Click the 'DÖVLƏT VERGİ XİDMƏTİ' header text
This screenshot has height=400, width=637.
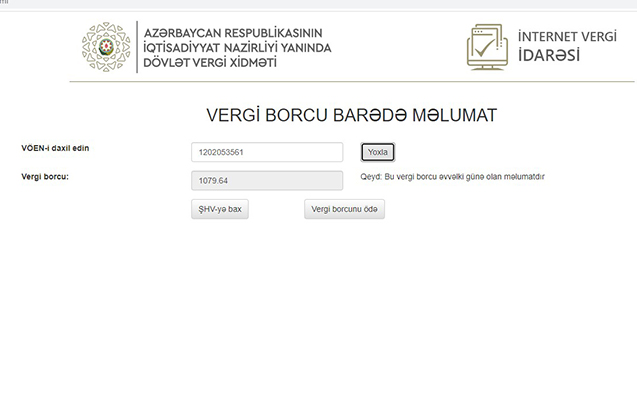(x=211, y=62)
